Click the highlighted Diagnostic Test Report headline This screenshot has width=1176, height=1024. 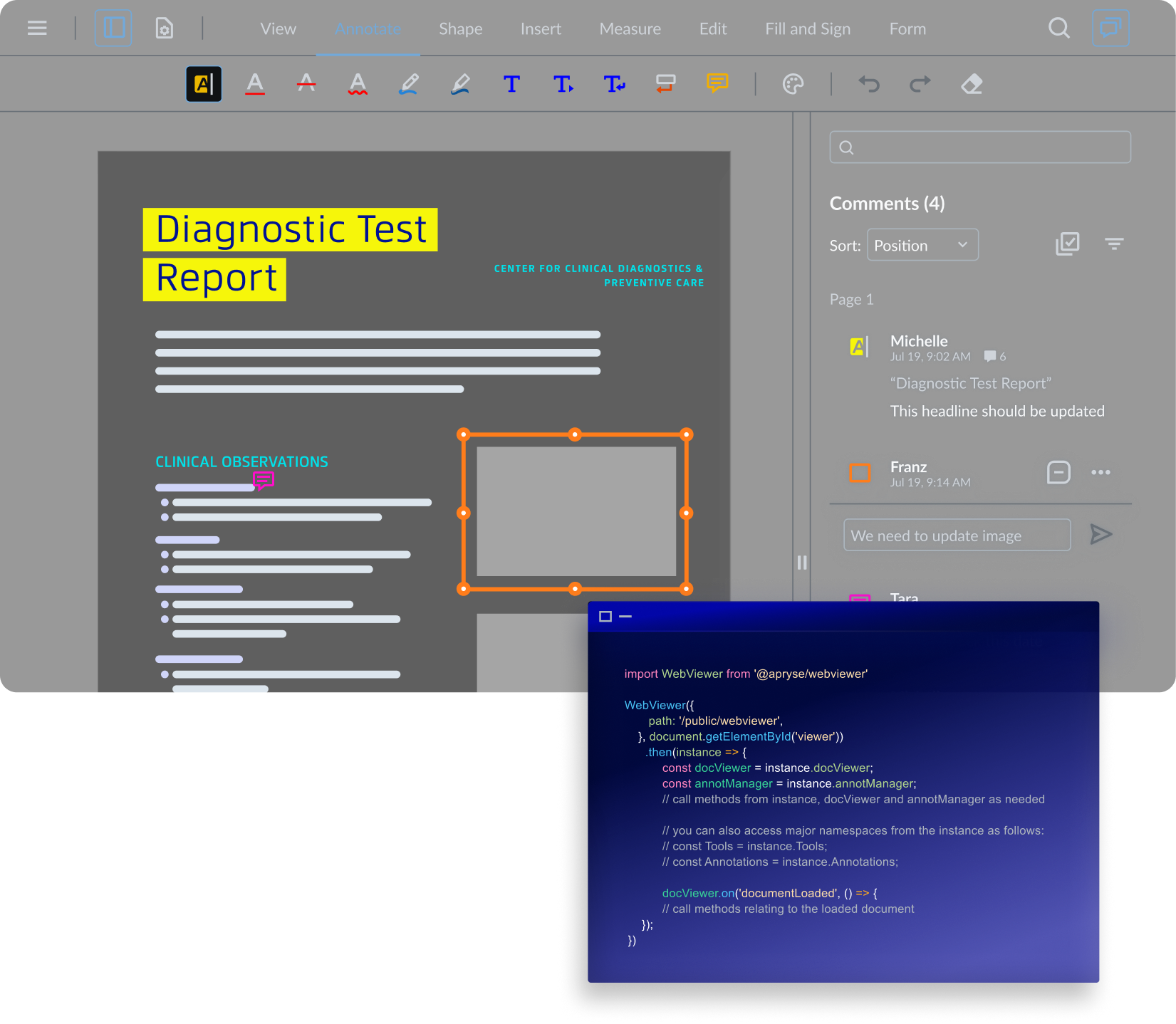point(291,254)
